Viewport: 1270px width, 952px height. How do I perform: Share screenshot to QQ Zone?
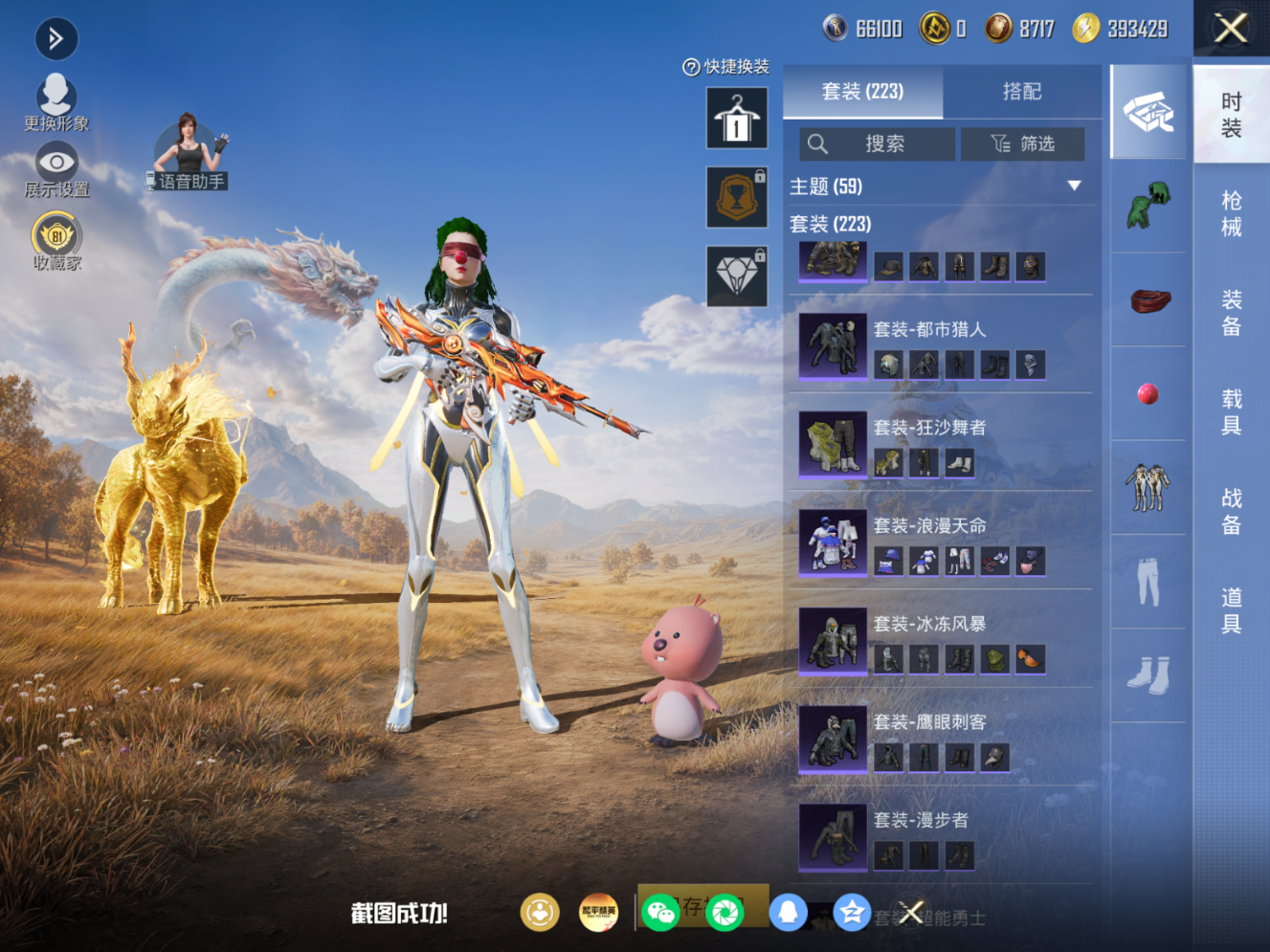coord(851,913)
